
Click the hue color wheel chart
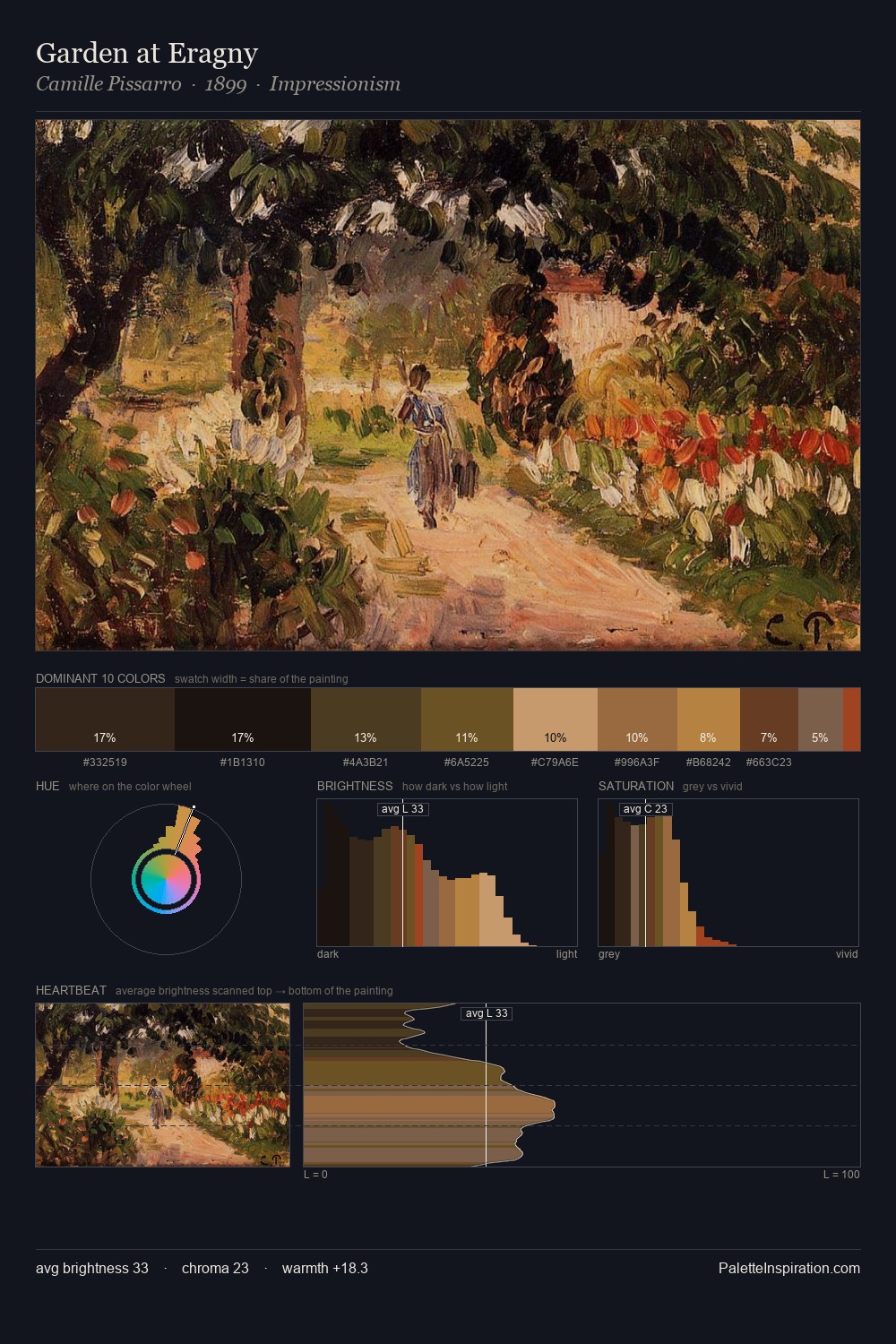click(166, 879)
